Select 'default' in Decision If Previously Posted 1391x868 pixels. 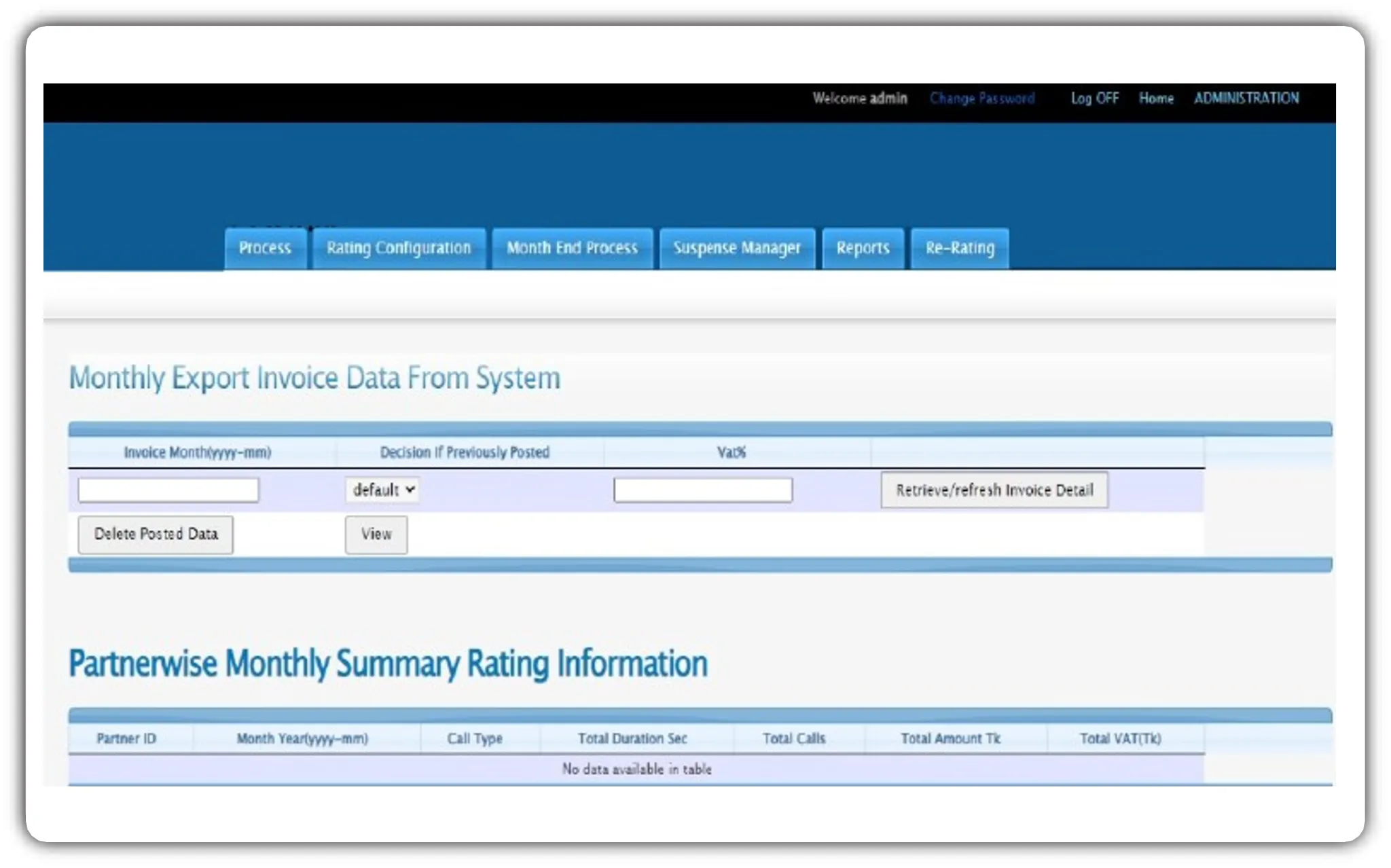[382, 489]
